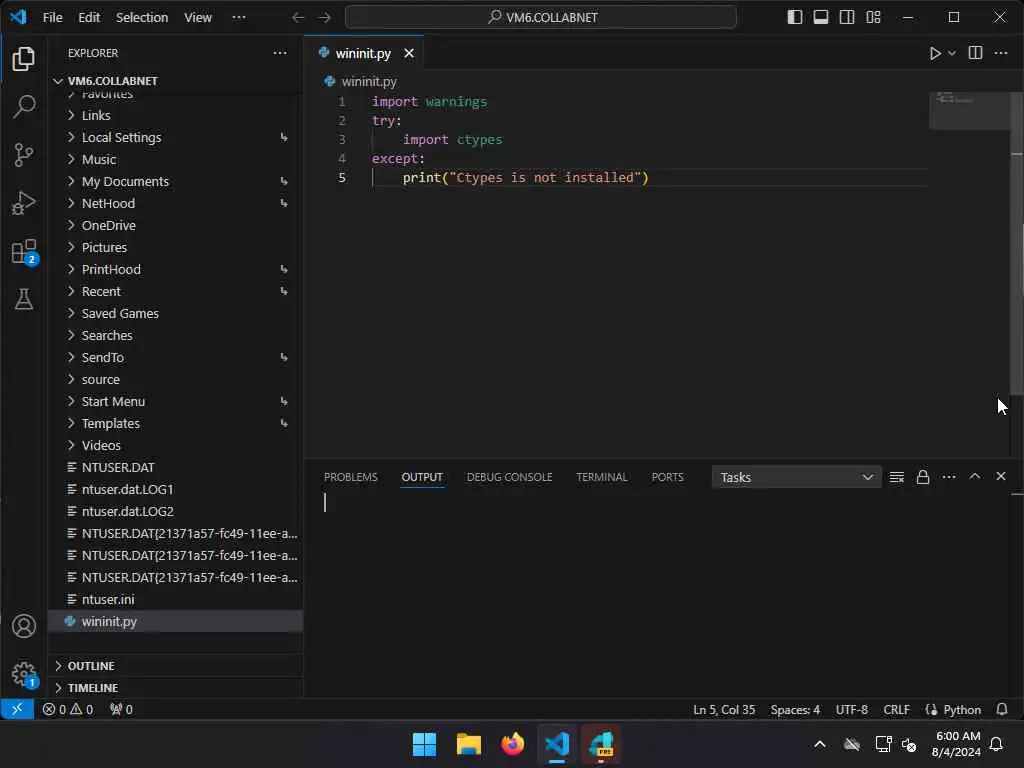The height and width of the screenshot is (768, 1024).
Task: Split the editor right
Action: pyautogui.click(x=975, y=53)
